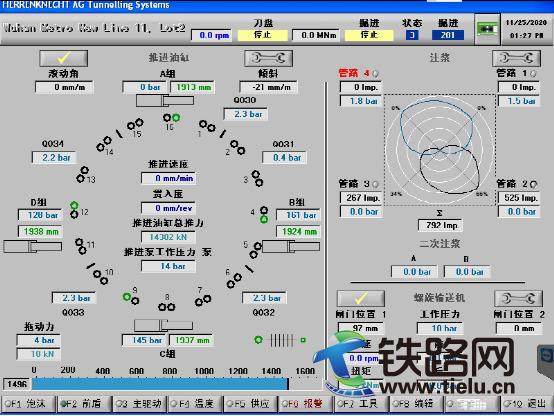Click total thrust value 14302 kN
Screen dimensions: 554x416
point(168,237)
